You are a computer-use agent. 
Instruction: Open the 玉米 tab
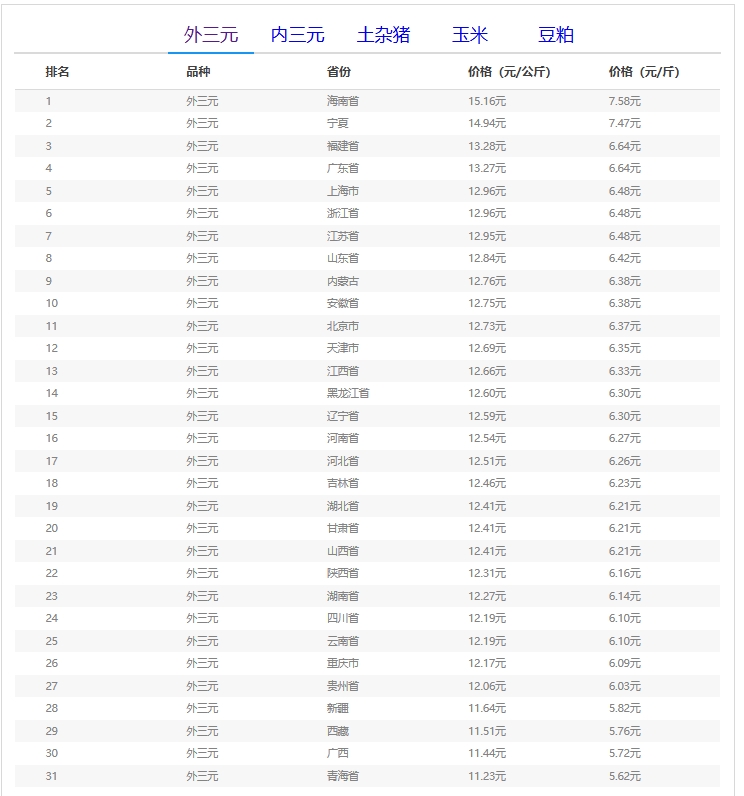[470, 35]
